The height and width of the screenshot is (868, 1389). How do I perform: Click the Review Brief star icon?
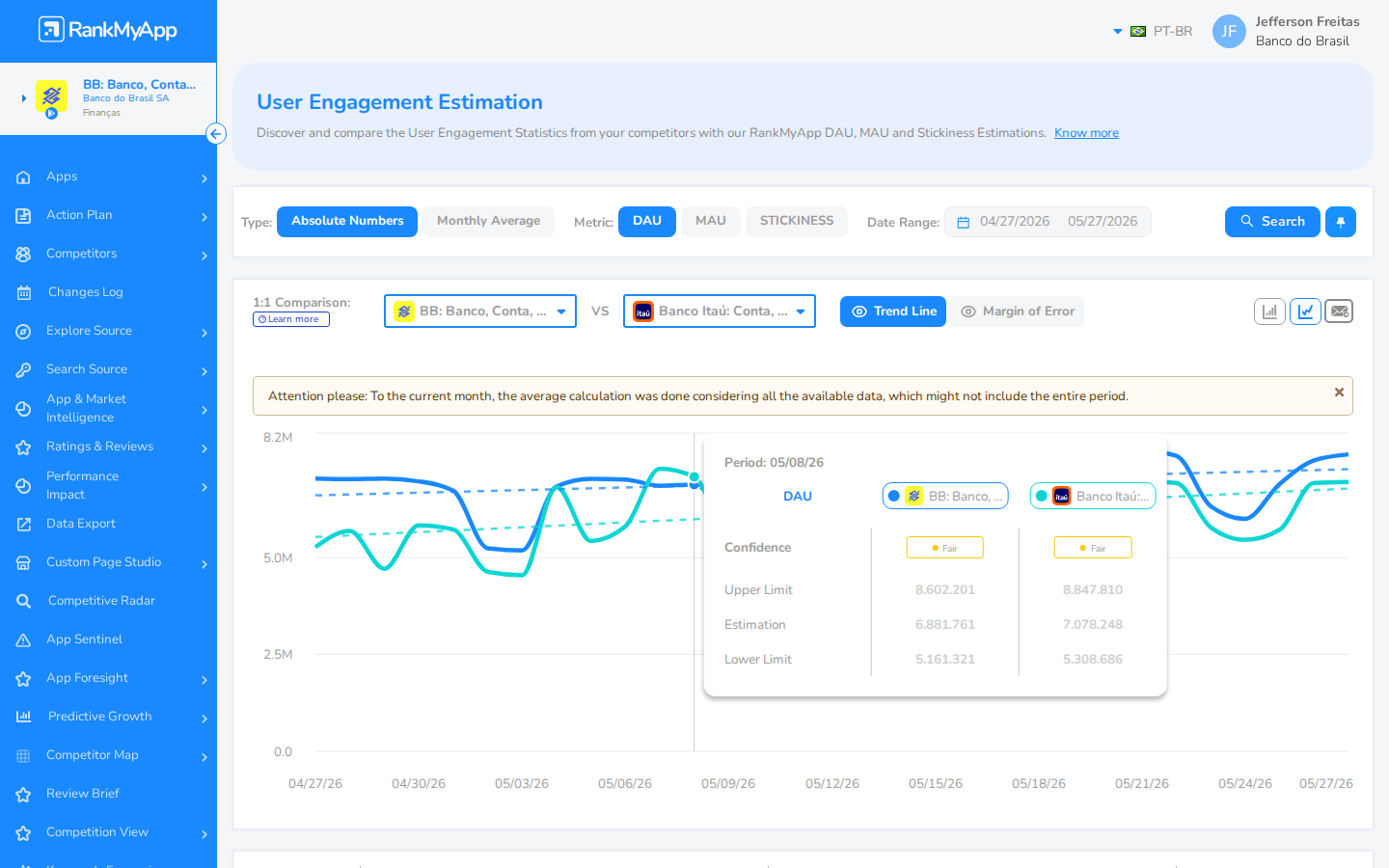pyautogui.click(x=23, y=795)
